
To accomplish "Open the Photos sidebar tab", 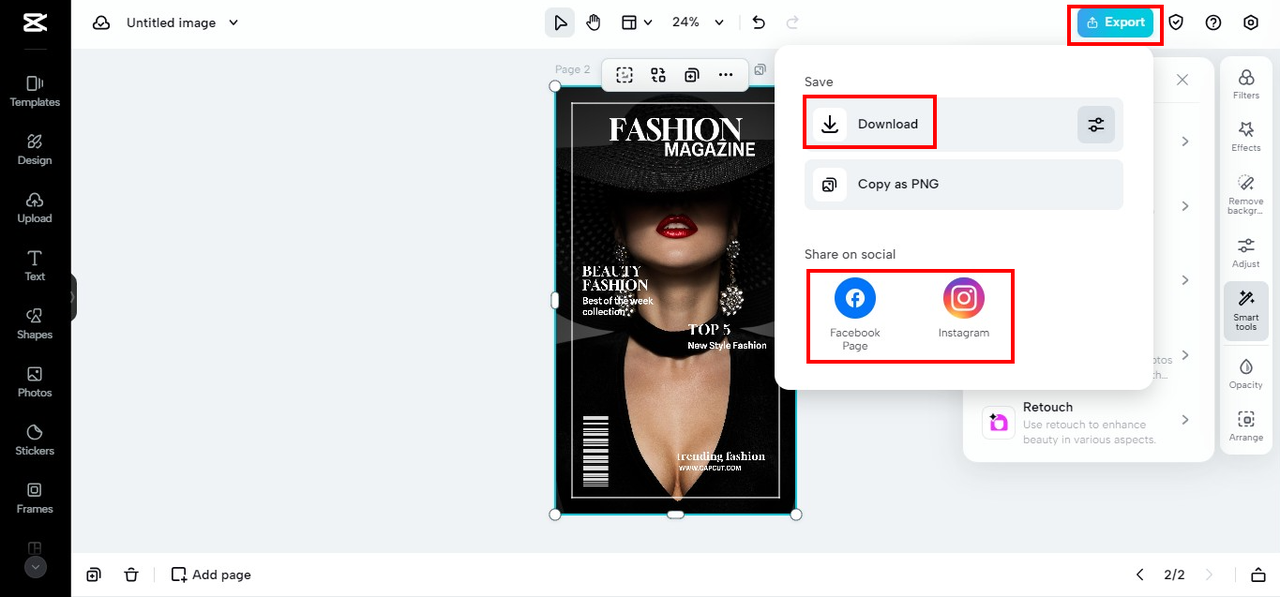I will pyautogui.click(x=35, y=381).
